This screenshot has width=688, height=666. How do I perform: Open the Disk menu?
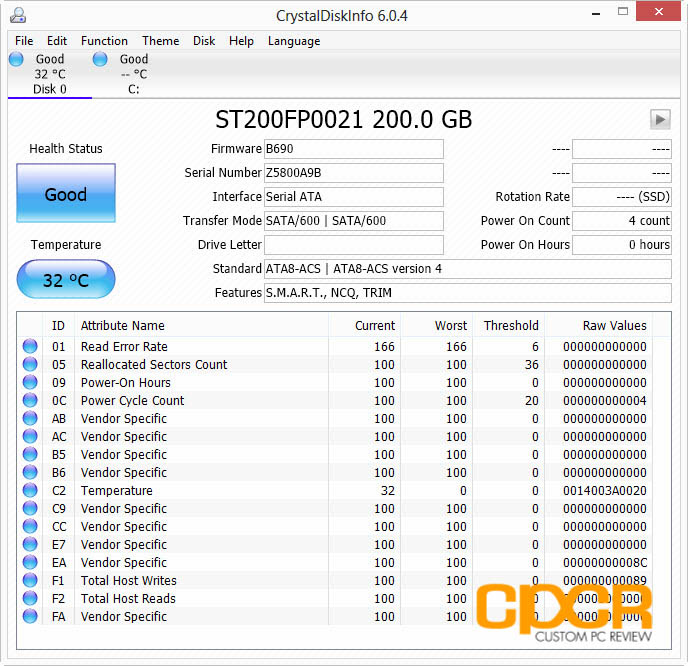(204, 41)
